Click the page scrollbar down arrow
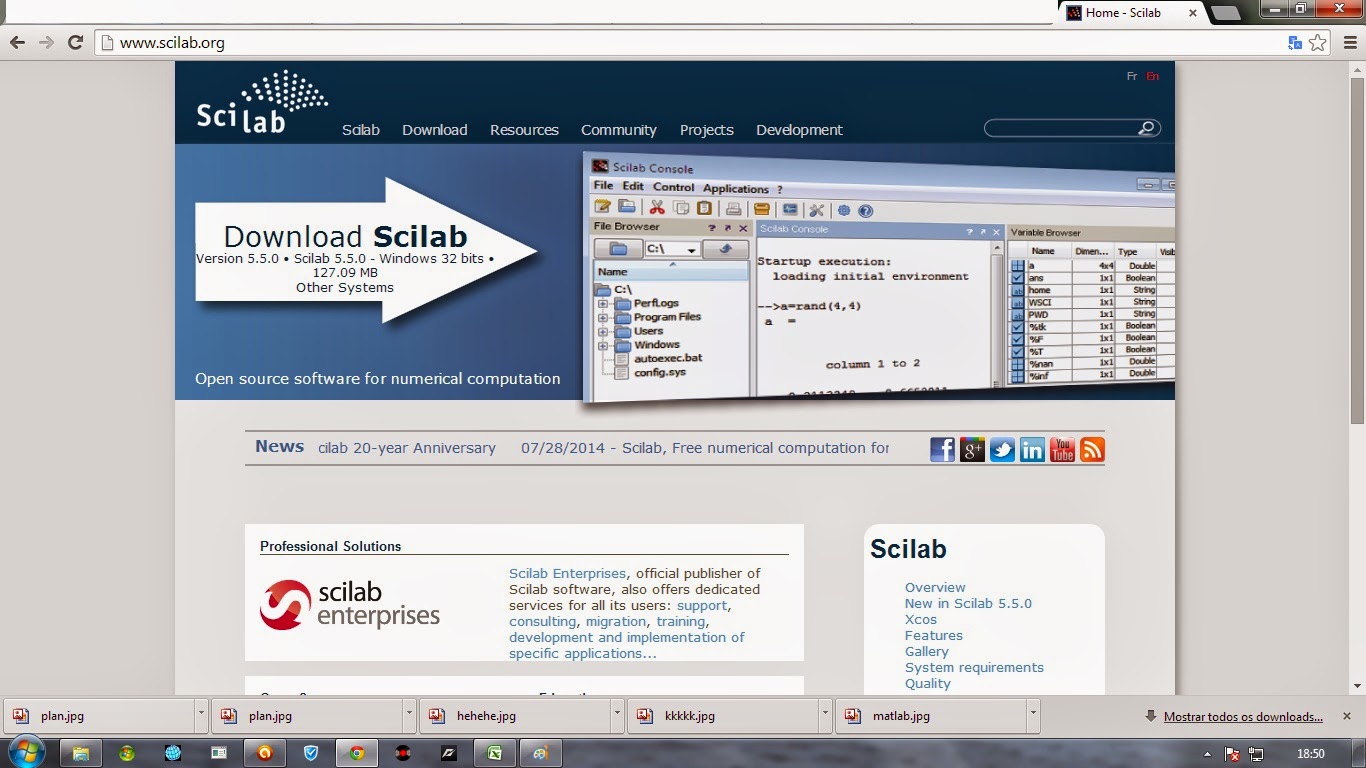Image resolution: width=1366 pixels, height=768 pixels. 1357,686
